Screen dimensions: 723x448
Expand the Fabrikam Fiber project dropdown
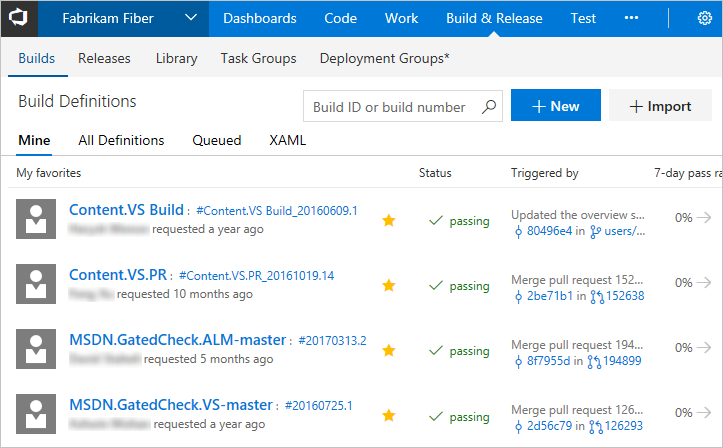pos(191,18)
